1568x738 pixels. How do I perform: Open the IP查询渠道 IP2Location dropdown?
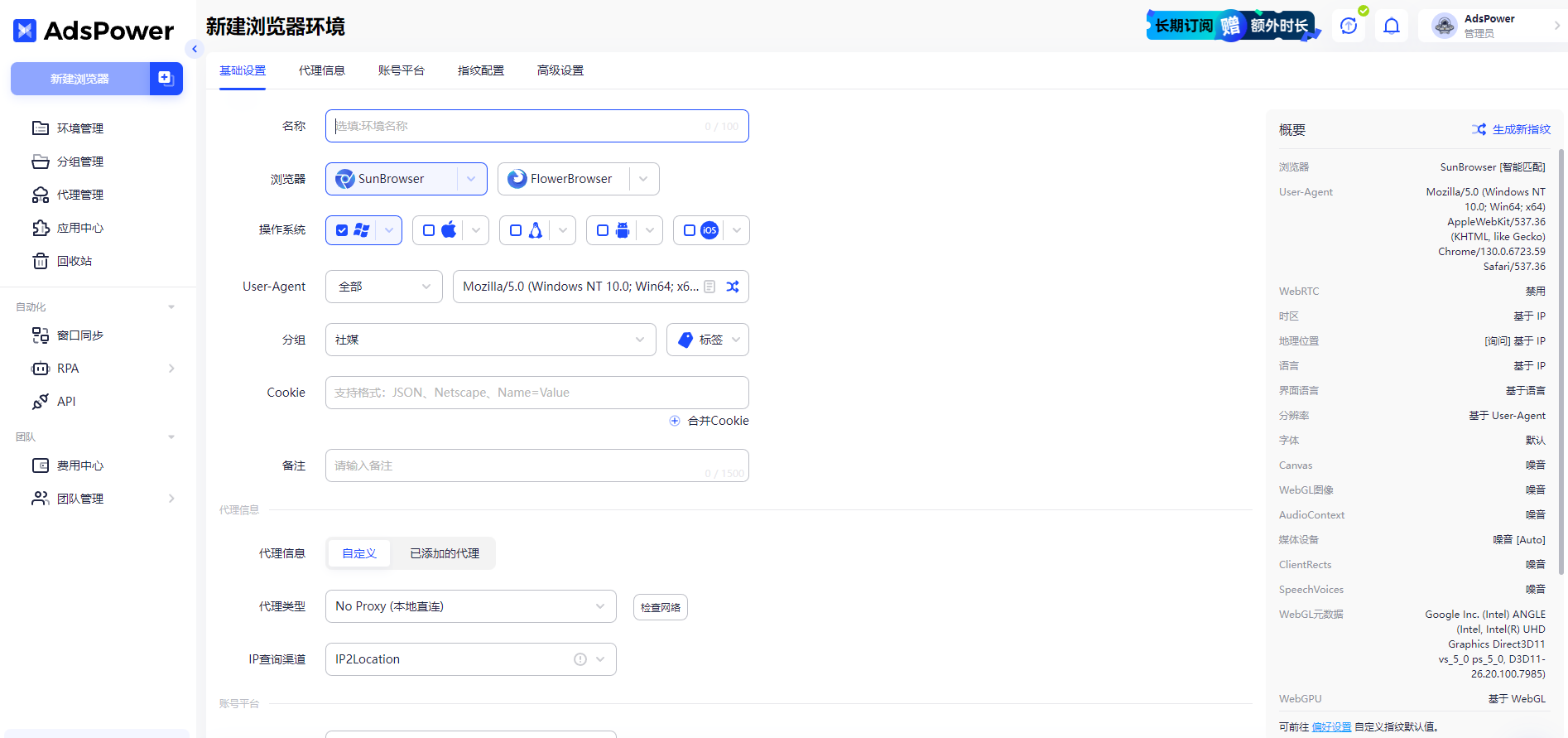471,659
